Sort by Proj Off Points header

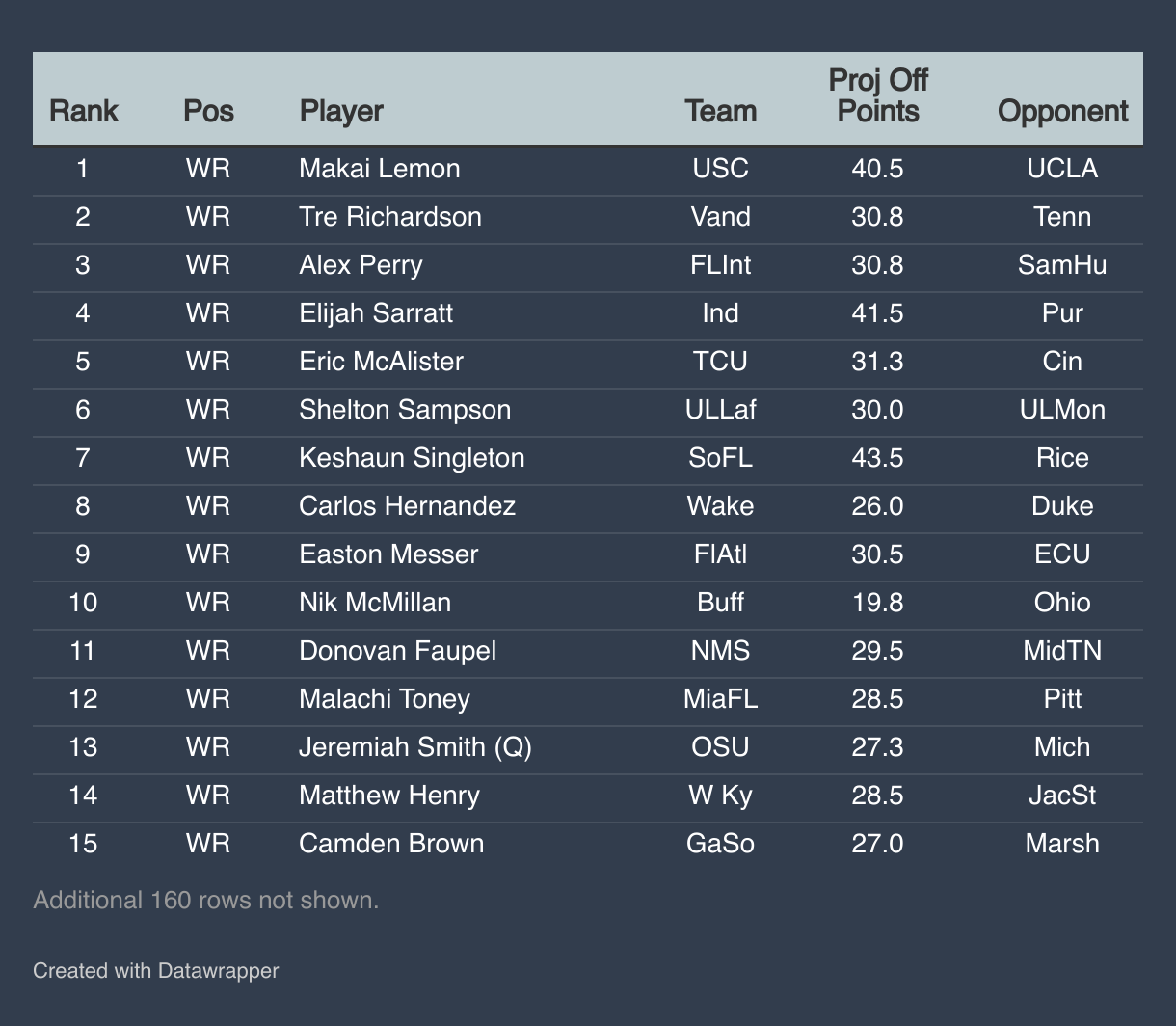point(877,96)
